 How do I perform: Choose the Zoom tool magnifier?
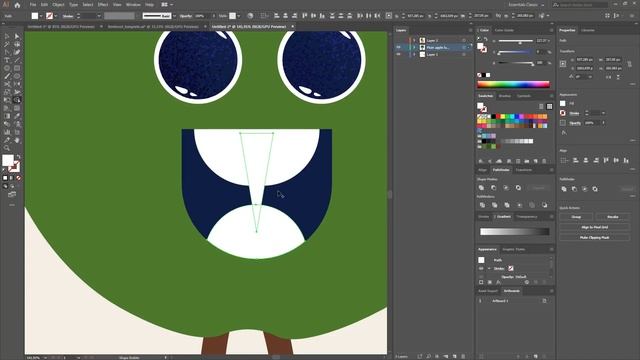click(x=7, y=148)
